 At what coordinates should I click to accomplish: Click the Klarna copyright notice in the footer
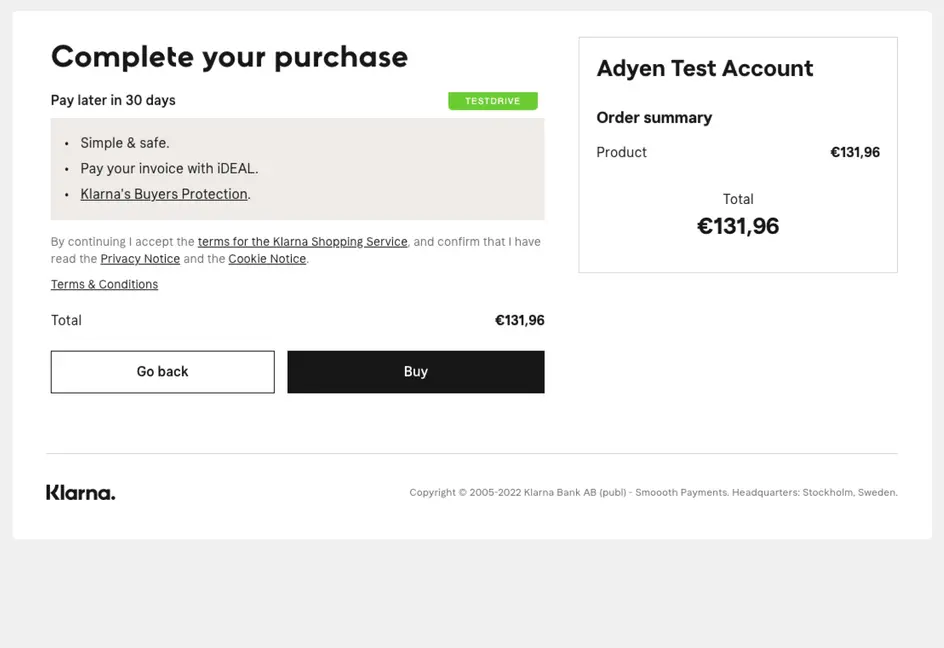click(652, 492)
